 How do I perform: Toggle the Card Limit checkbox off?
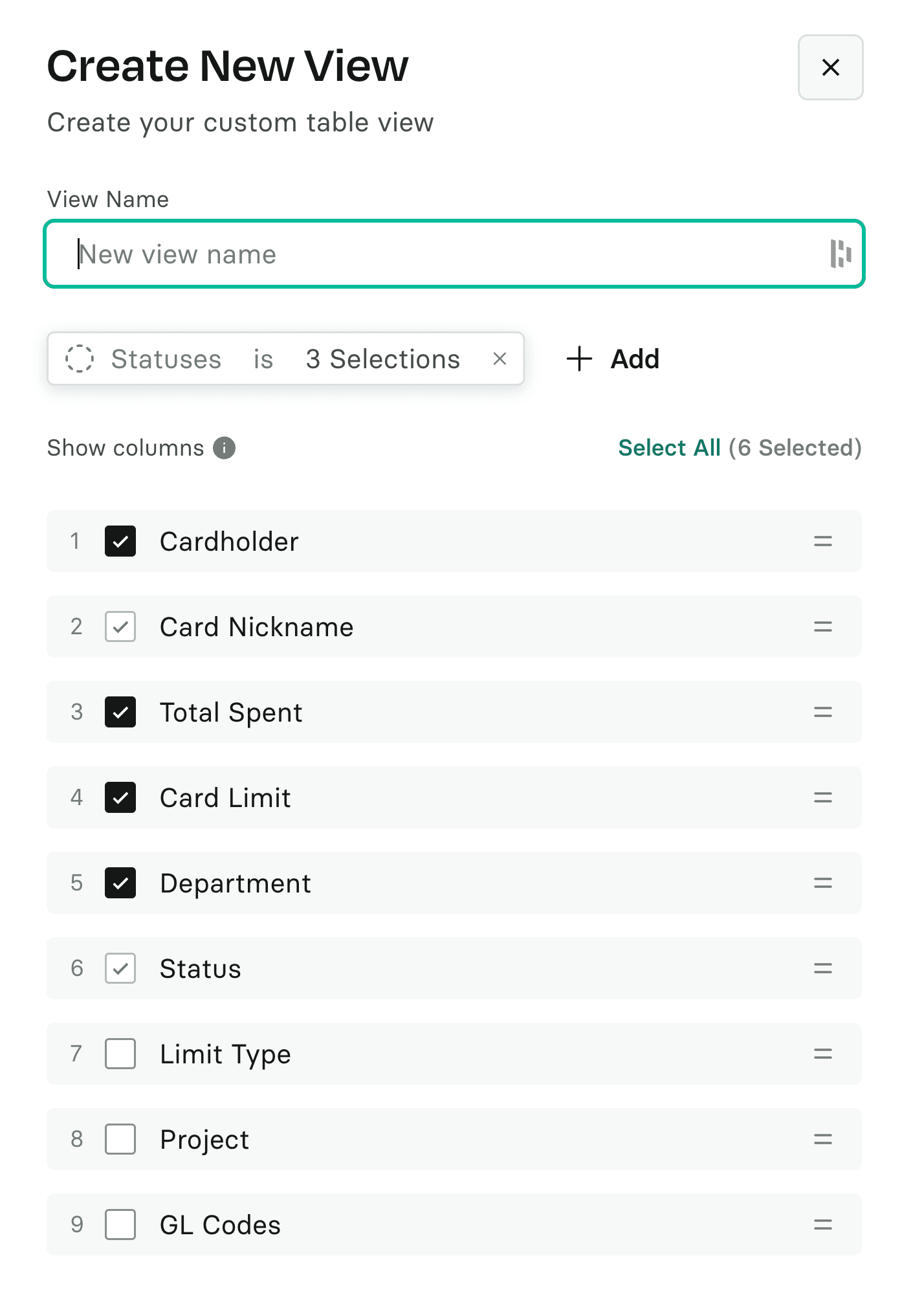pyautogui.click(x=120, y=797)
